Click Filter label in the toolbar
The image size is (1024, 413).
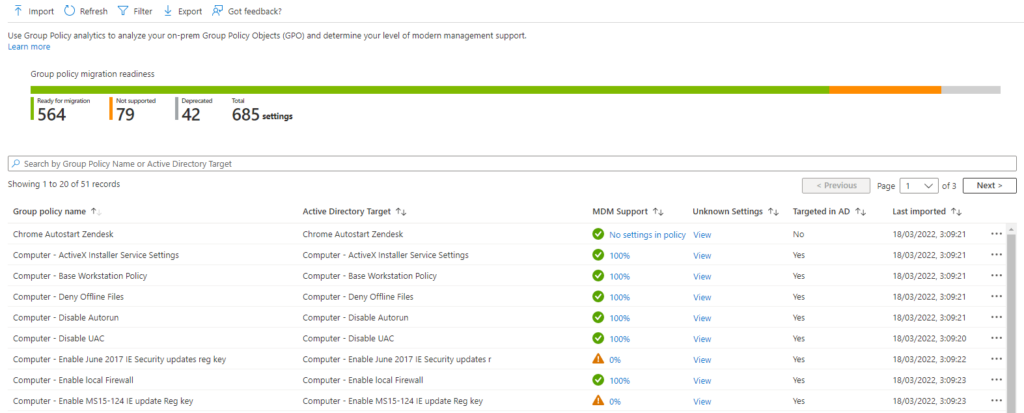pyautogui.click(x=142, y=11)
